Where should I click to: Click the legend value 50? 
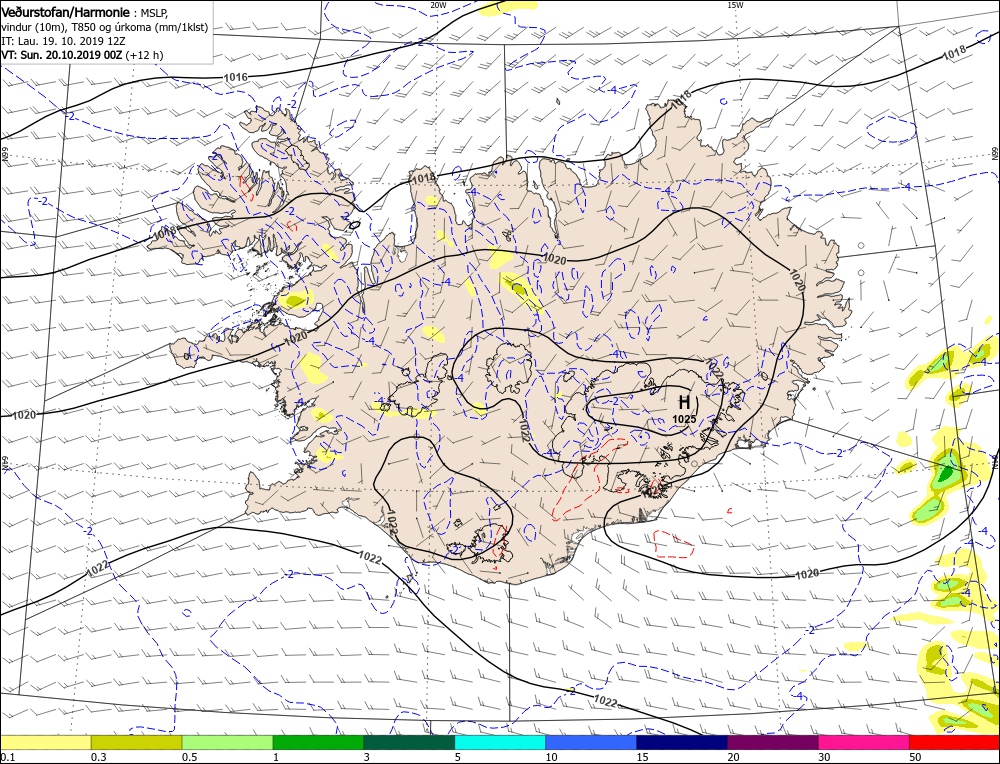[x=915, y=757]
